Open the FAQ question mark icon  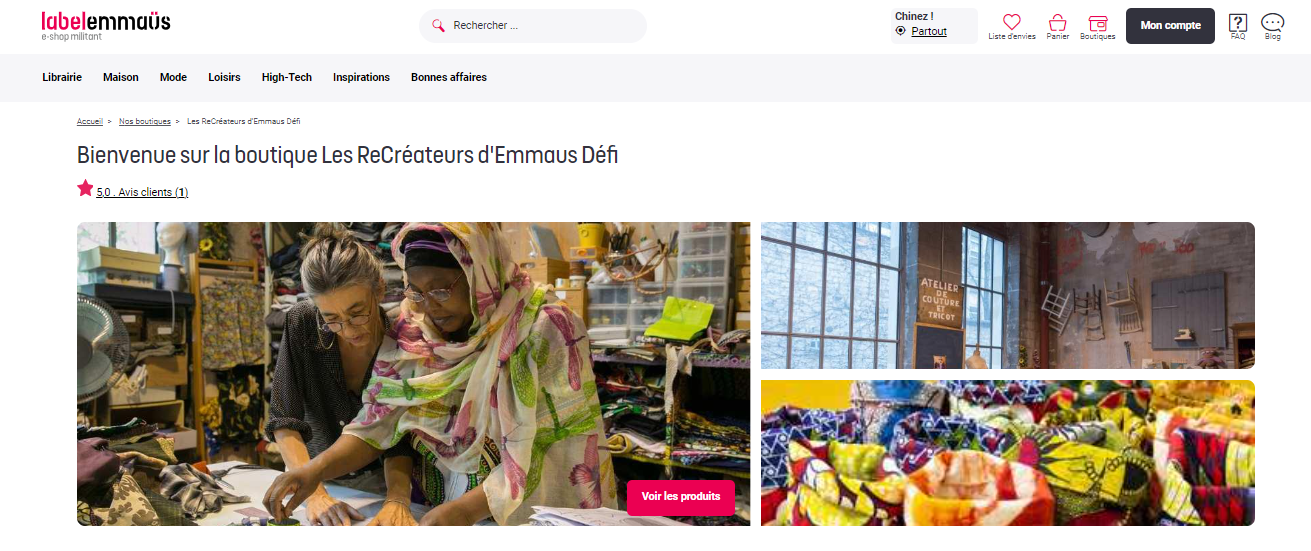[x=1238, y=22]
